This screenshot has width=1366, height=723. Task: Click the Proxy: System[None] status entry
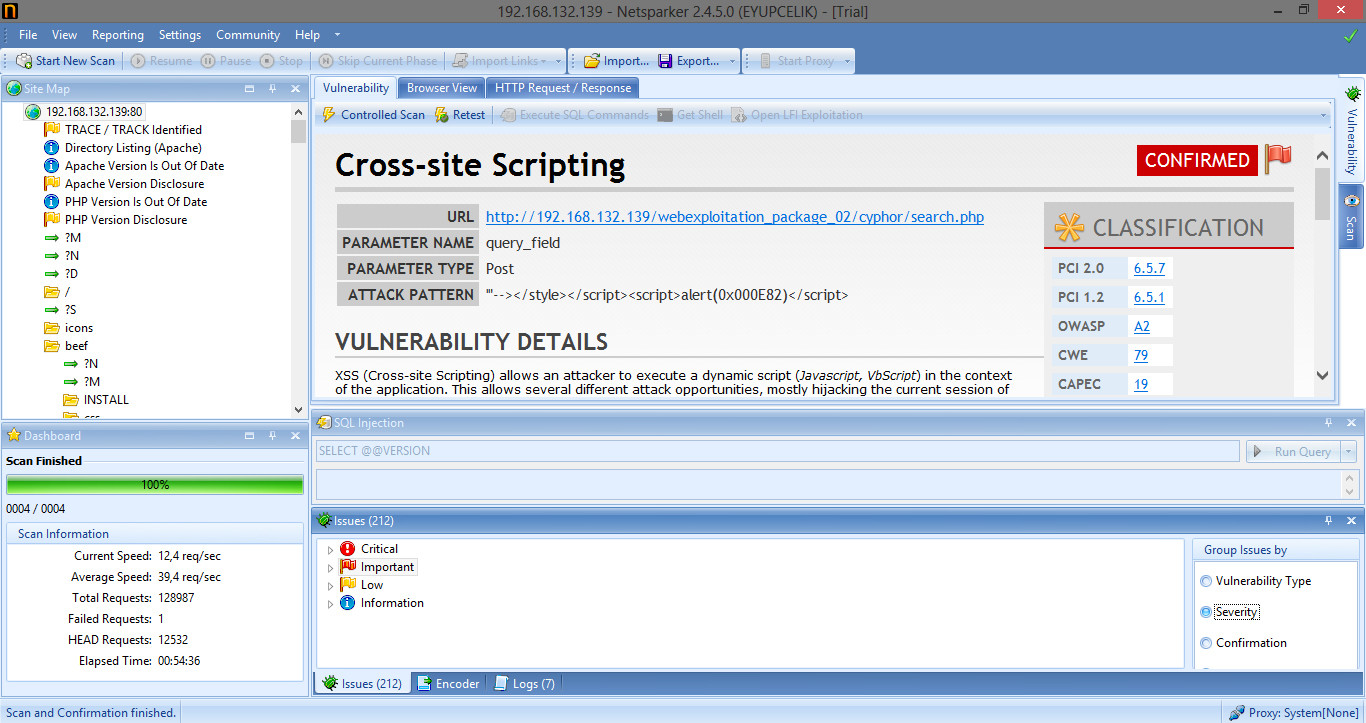click(1294, 713)
